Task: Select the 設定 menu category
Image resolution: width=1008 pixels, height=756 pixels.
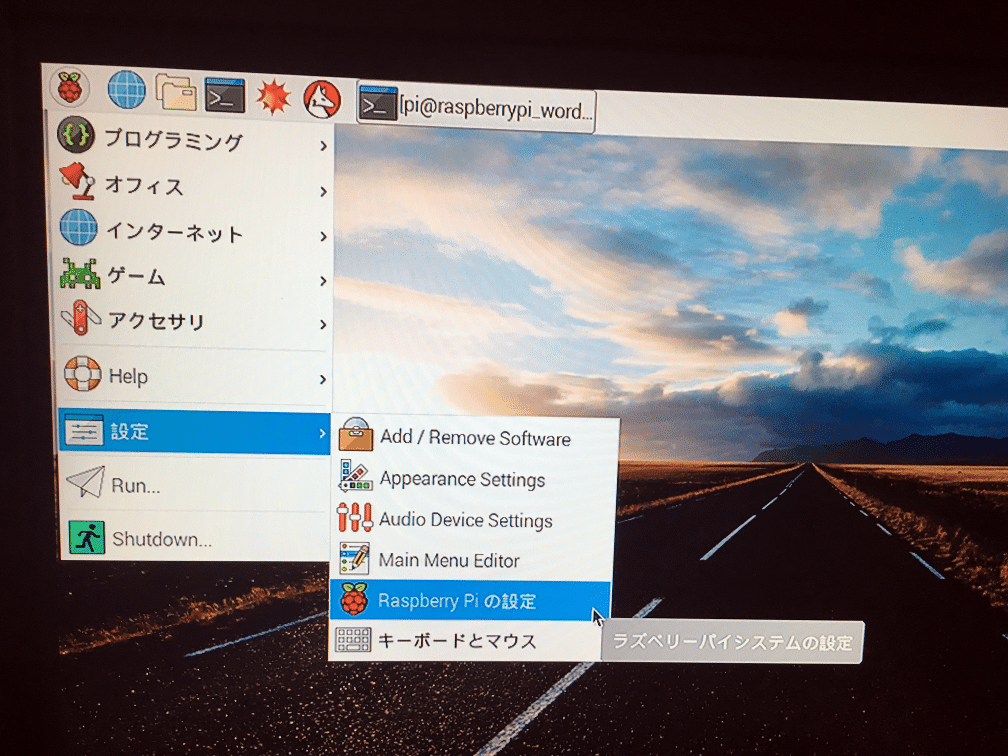Action: click(x=194, y=431)
